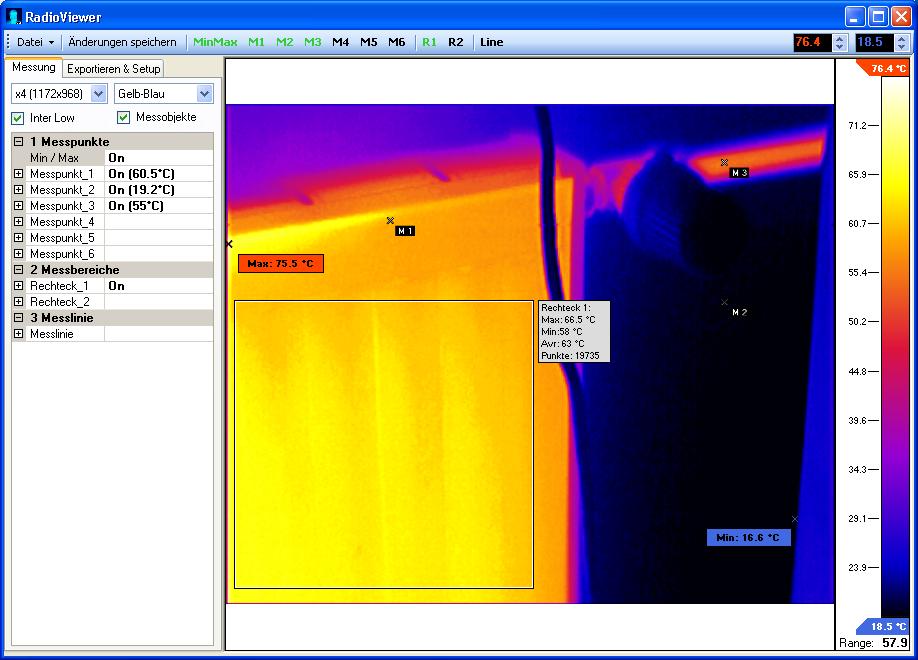Open the Datei menu
918x660 pixels.
click(x=35, y=42)
